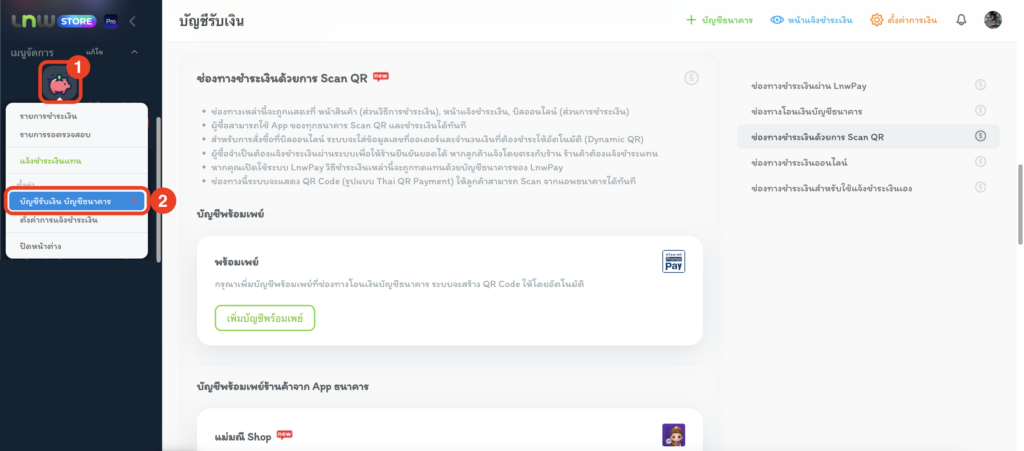Select รายการชำระเงิน from the popup menu
Image resolution: width=1024 pixels, height=451 pixels.
tap(49, 117)
